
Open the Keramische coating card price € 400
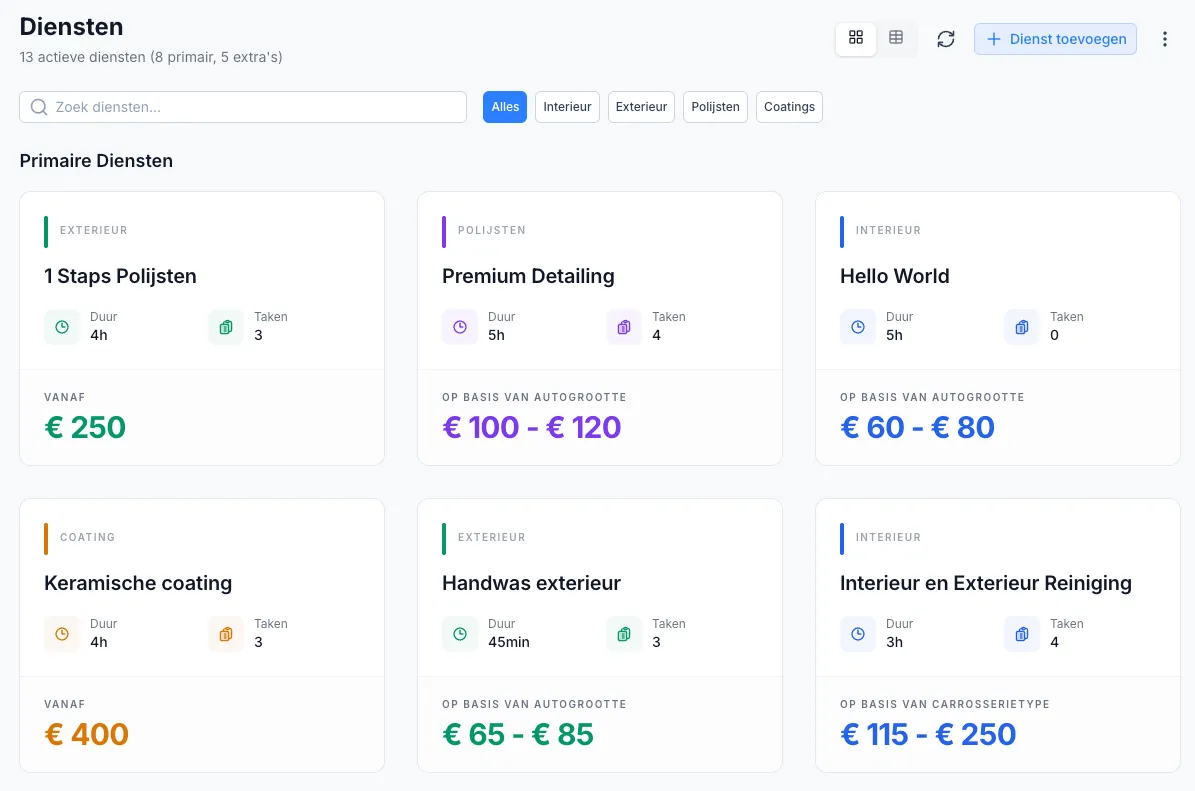[x=86, y=734]
